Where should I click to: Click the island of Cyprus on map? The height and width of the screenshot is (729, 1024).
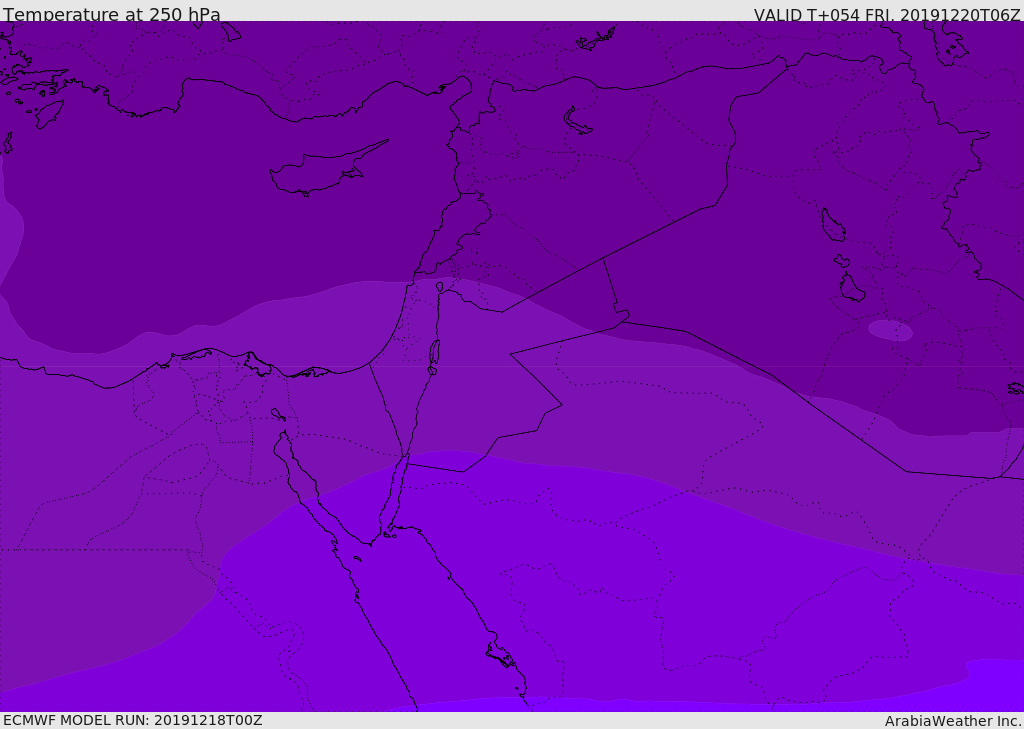pyautogui.click(x=328, y=169)
